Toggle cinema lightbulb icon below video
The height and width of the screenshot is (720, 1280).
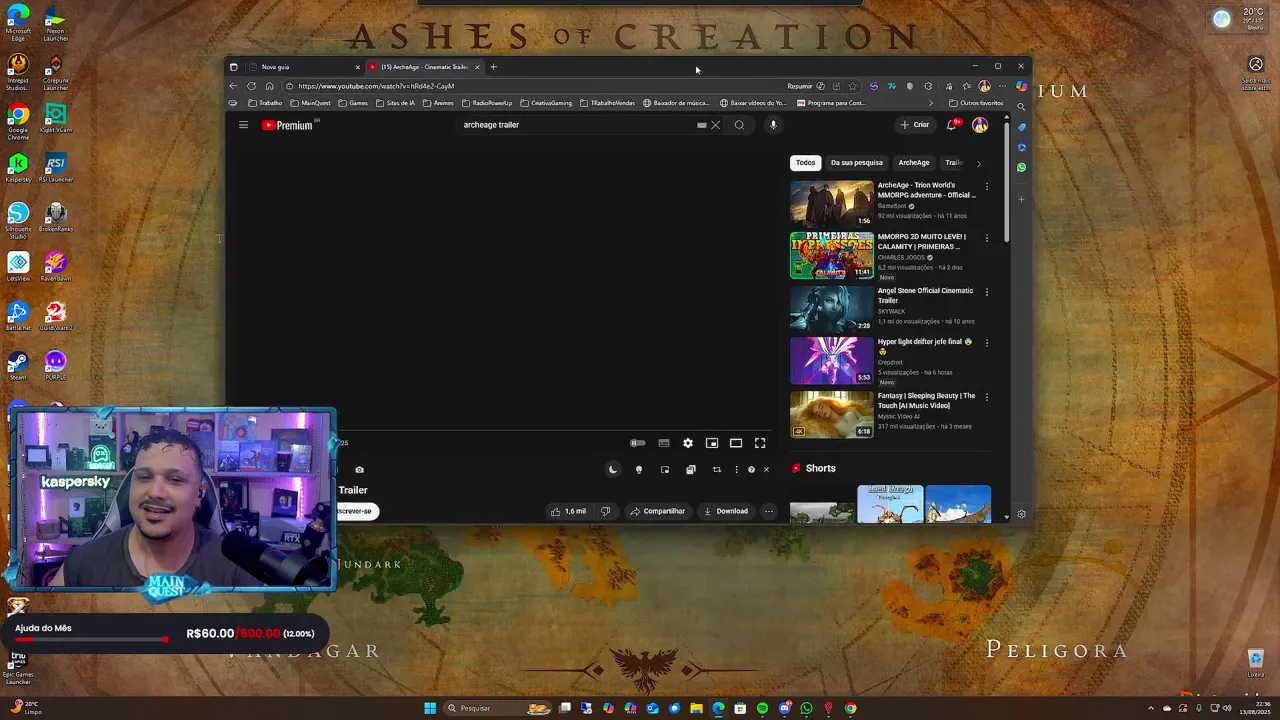[x=639, y=470]
